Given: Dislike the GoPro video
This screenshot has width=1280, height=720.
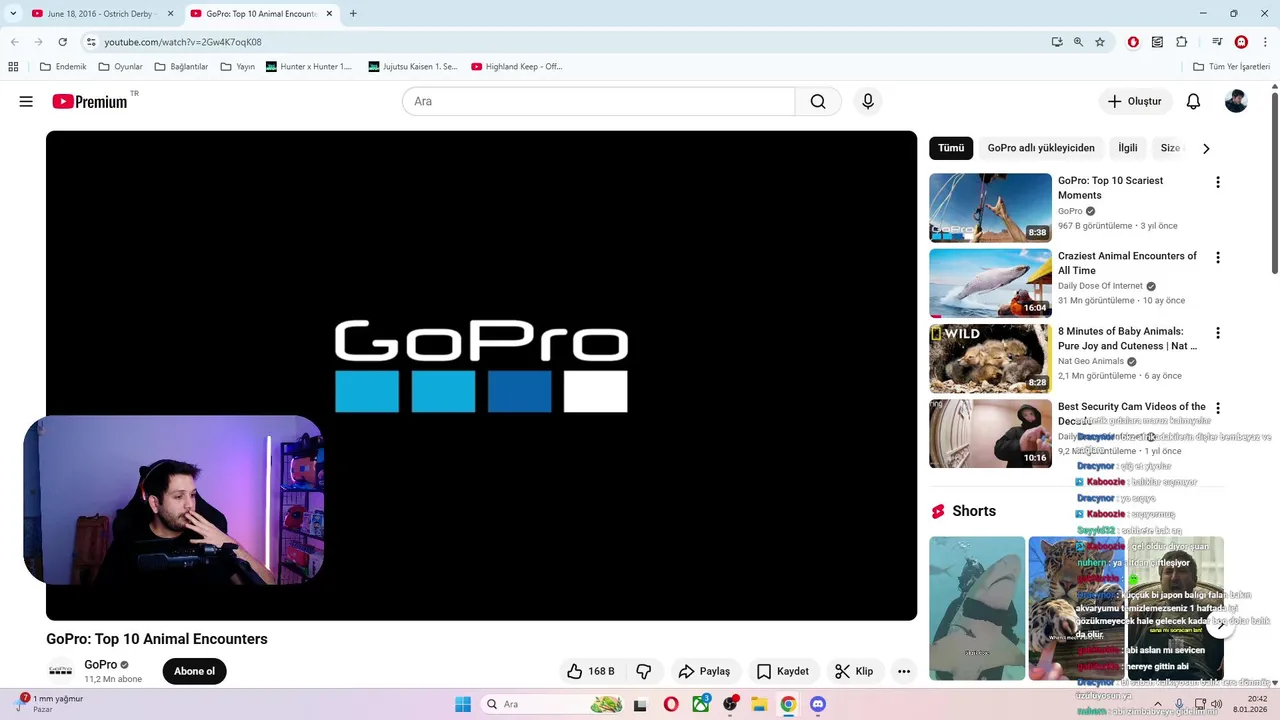Looking at the screenshot, I should point(644,671).
